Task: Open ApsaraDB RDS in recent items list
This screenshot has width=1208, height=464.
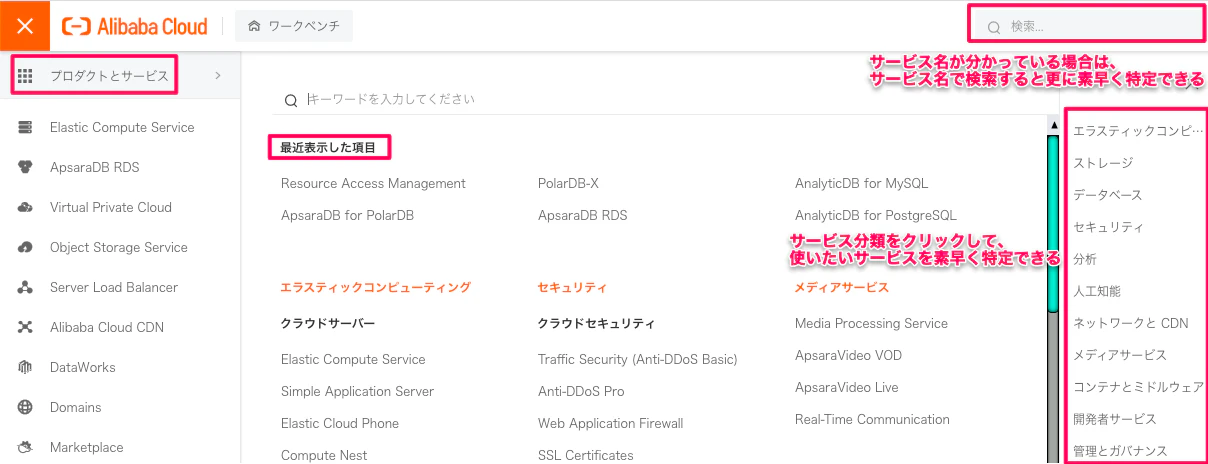Action: point(583,216)
